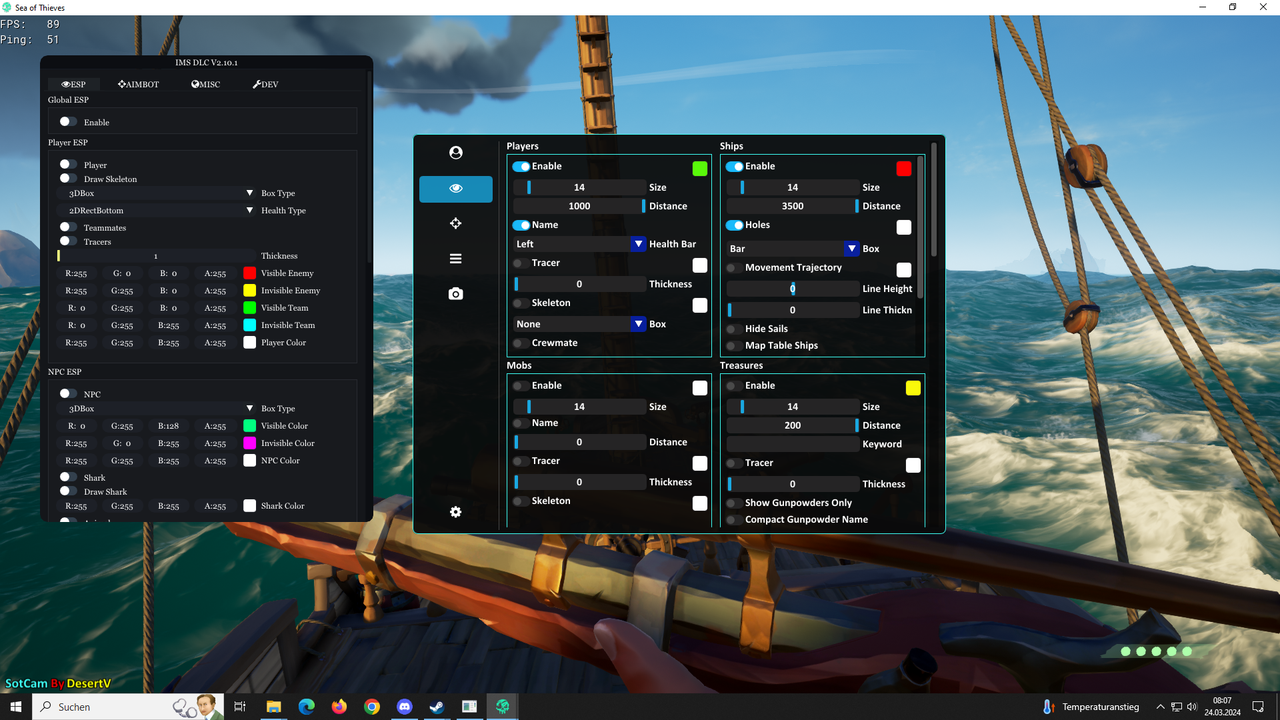Launch Microsoft Edge from the taskbar
Image resolution: width=1280 pixels, height=720 pixels.
306,707
